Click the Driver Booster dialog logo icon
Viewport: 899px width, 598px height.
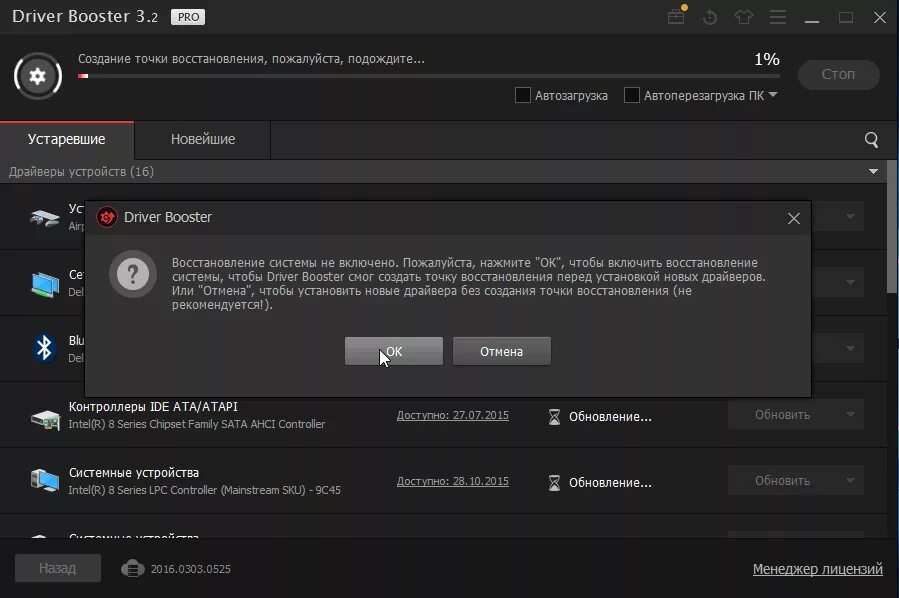(107, 217)
